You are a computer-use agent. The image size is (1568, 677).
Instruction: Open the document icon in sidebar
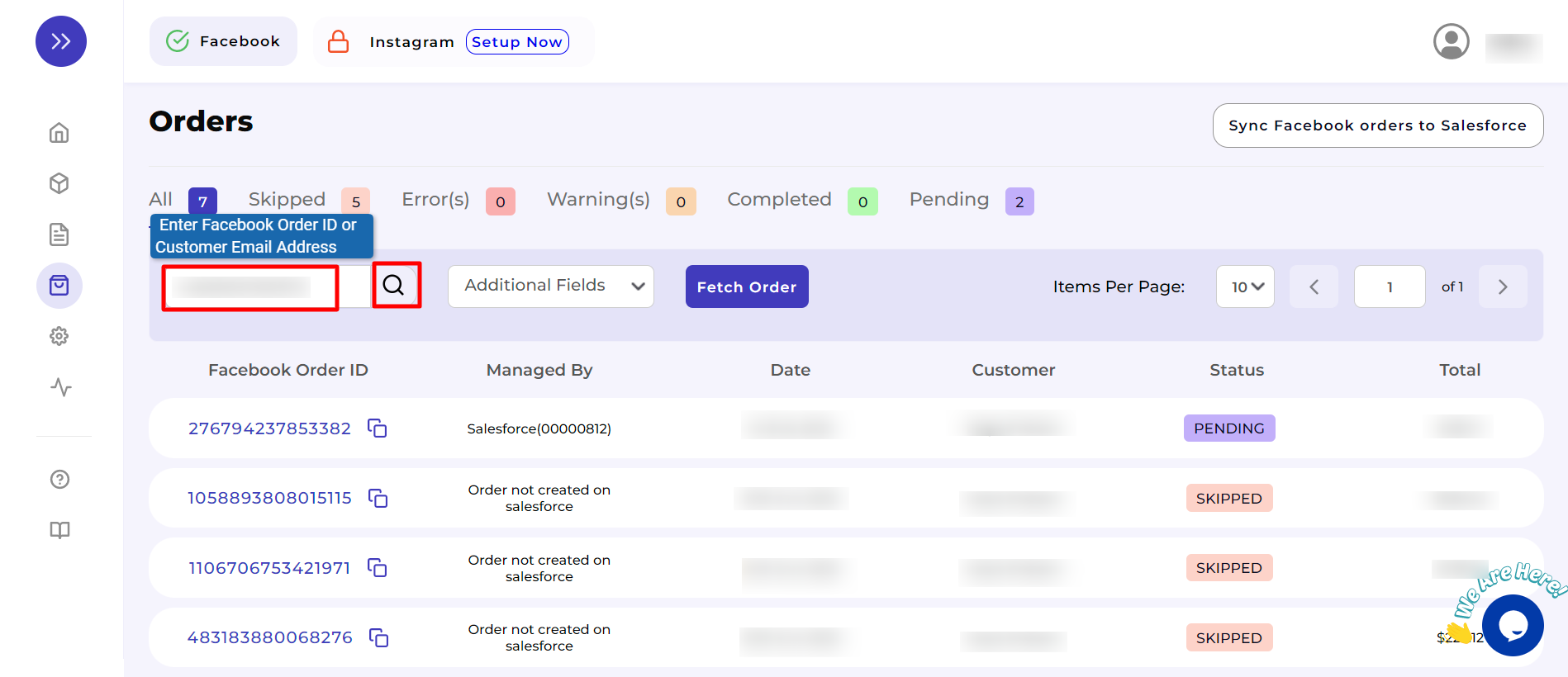coord(59,234)
